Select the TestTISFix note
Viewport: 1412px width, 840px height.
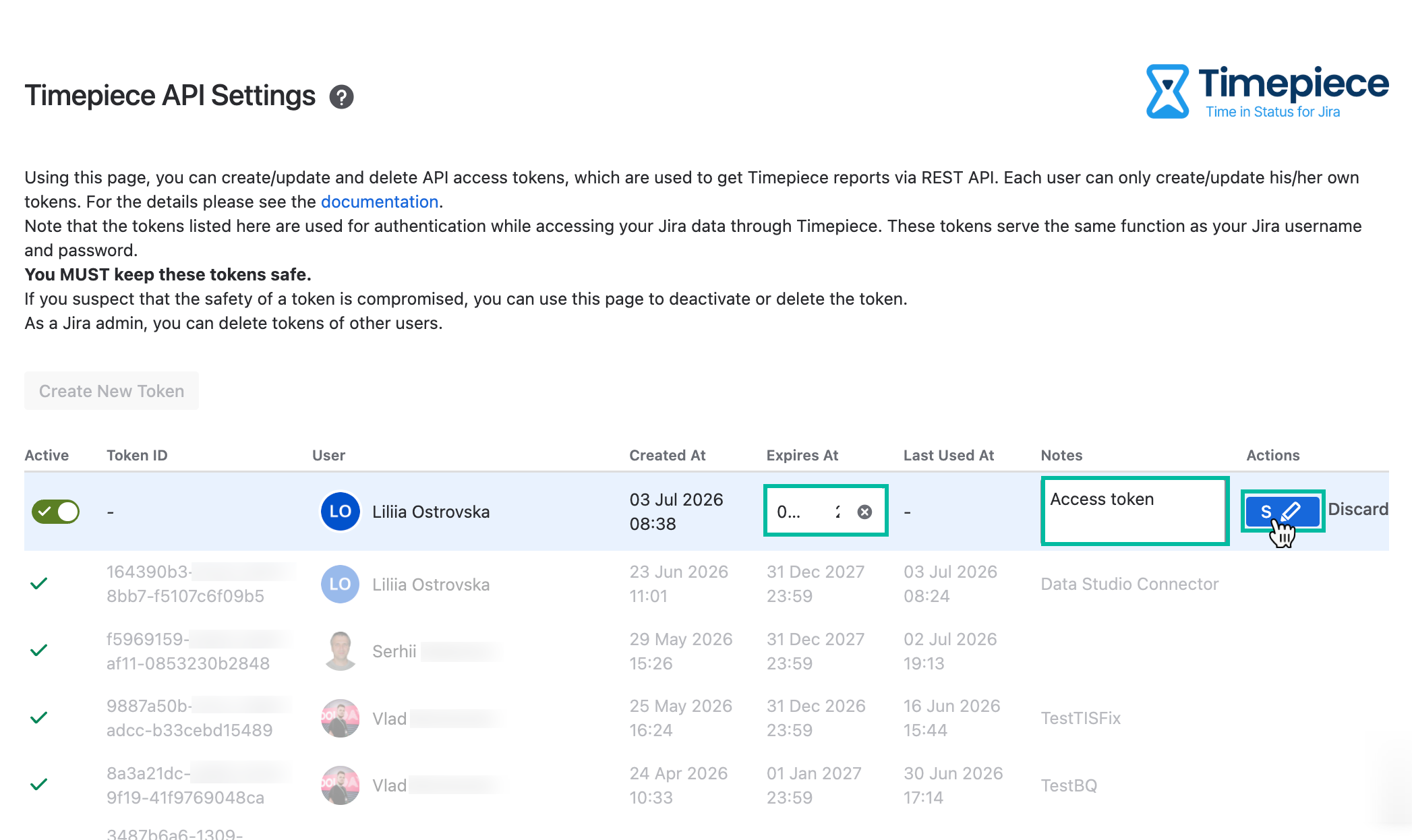coord(1080,718)
